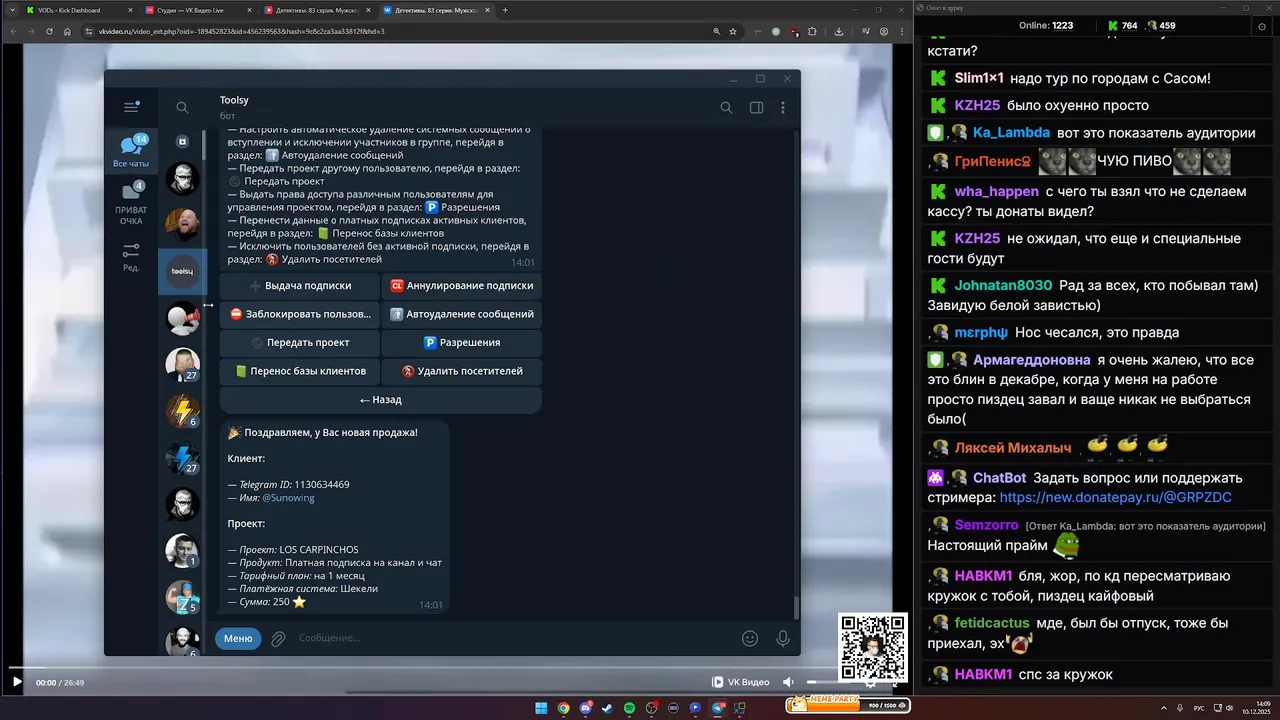
Task: Click the Заблокировать пользов... button
Action: click(300, 314)
